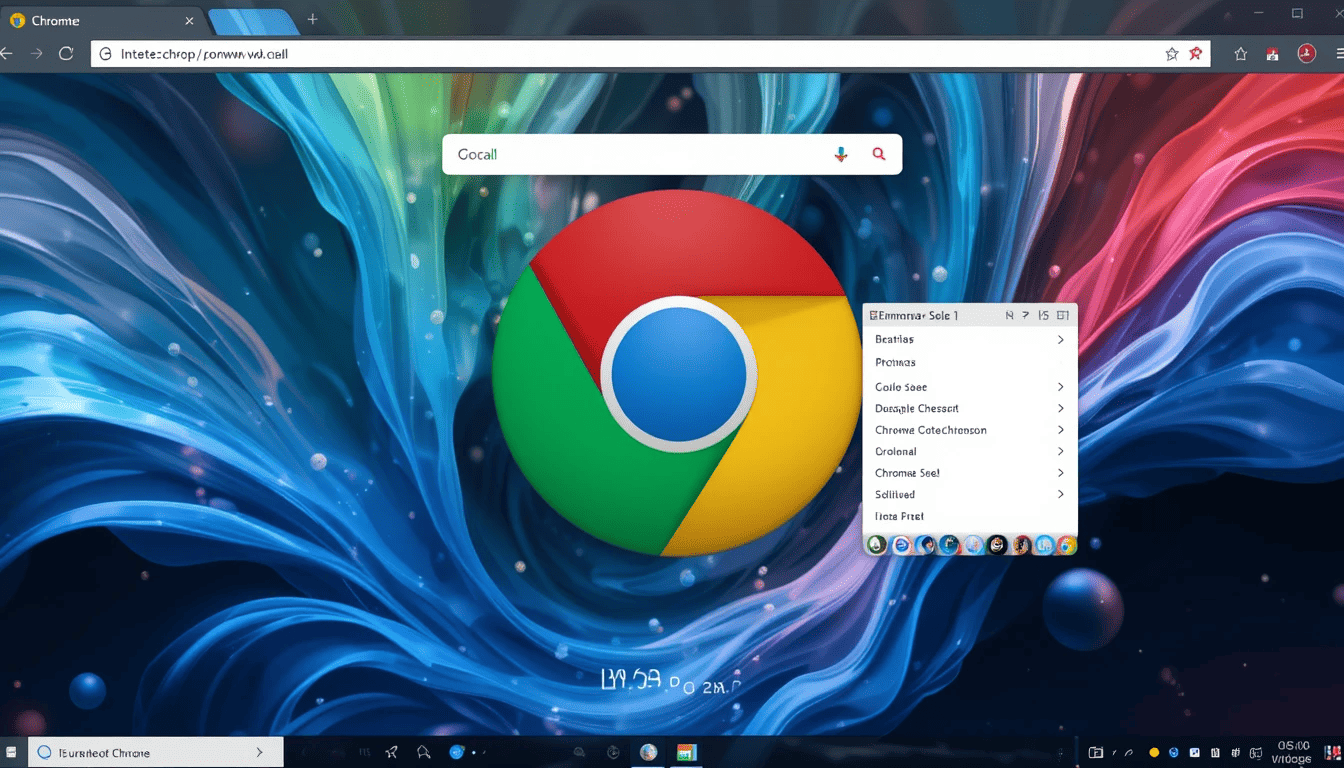1344x768 pixels.
Task: Click the red pin icon inside address bar
Action: point(1195,54)
